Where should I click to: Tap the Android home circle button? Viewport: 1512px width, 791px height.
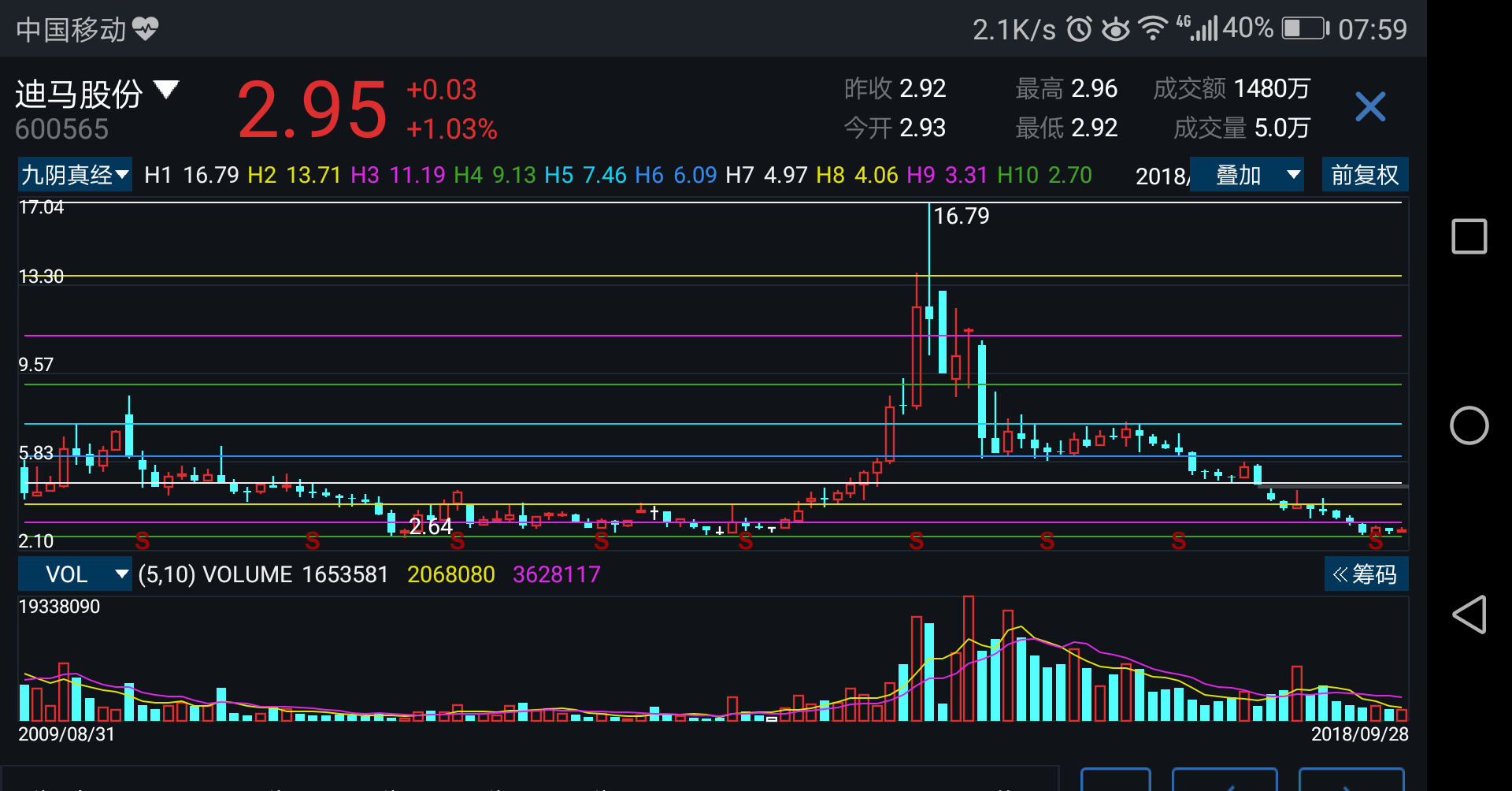(1469, 425)
